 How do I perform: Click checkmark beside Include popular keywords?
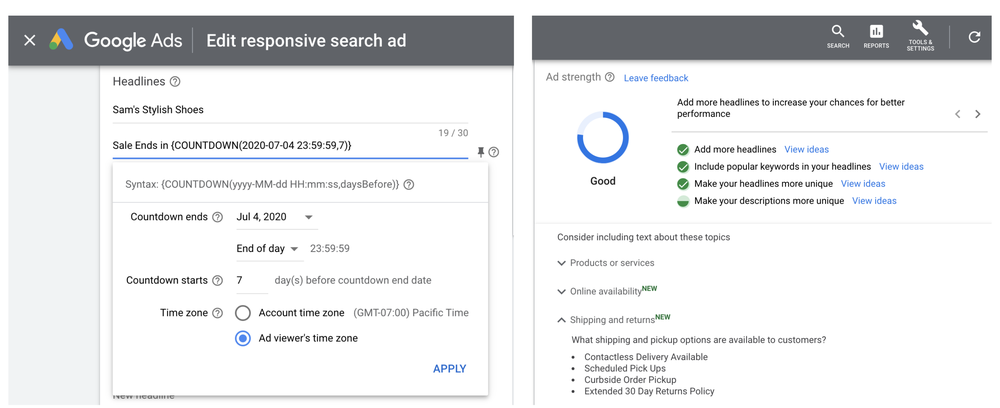pyautogui.click(x=683, y=167)
